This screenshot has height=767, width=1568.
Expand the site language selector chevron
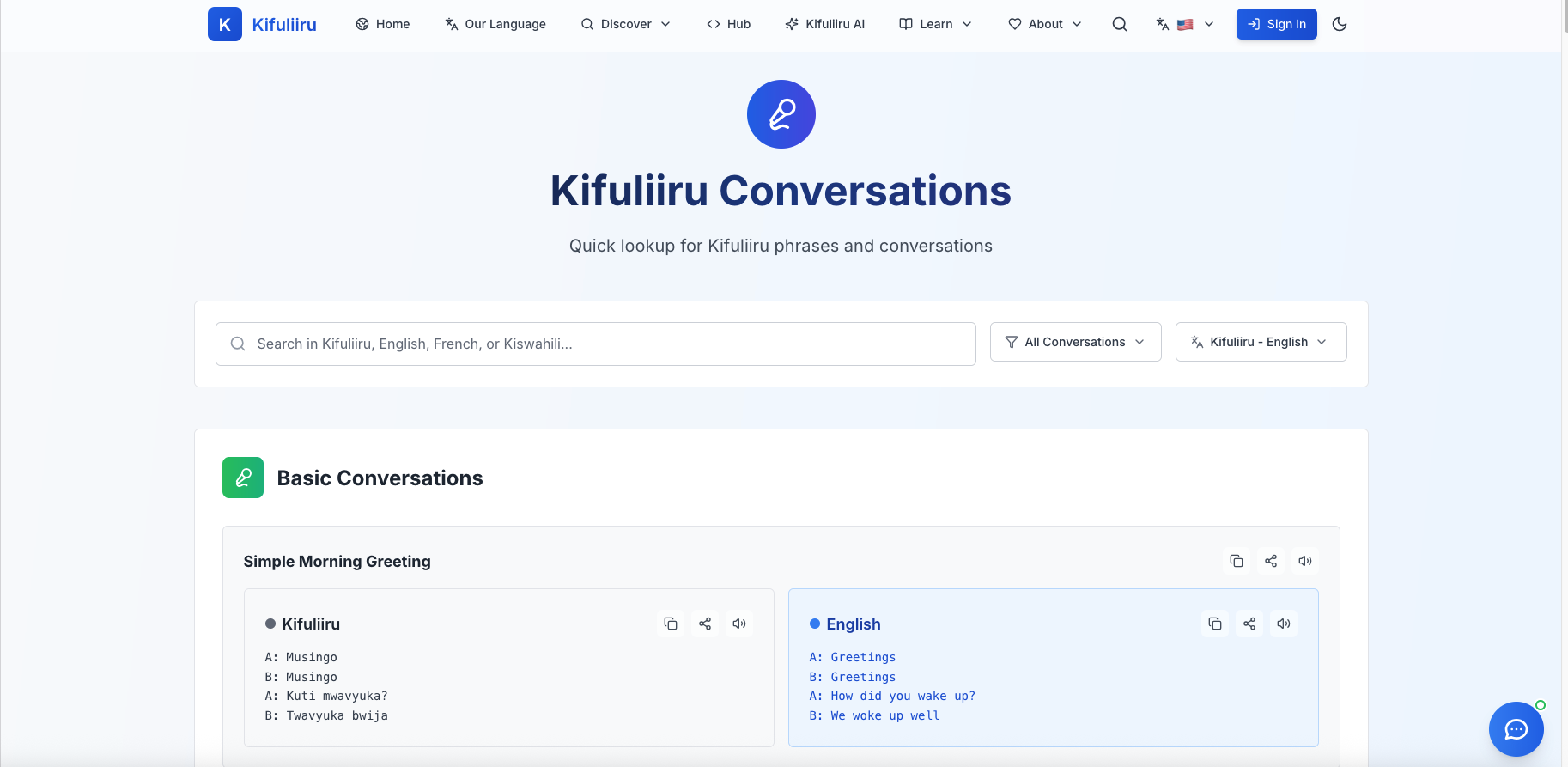pos(1209,24)
